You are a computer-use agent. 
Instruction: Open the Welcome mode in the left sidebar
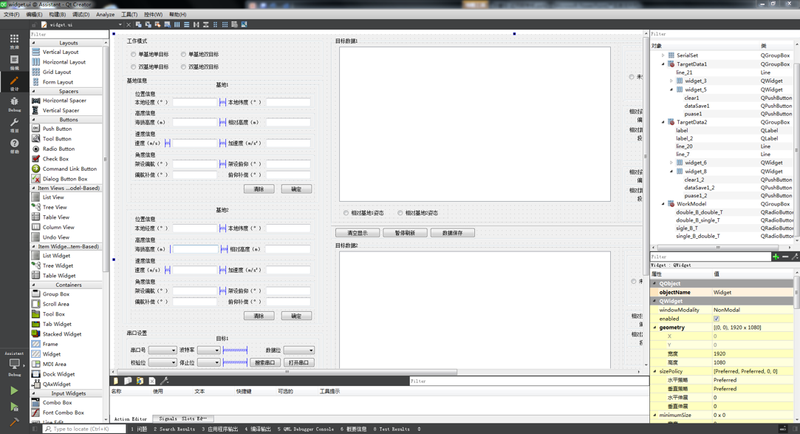(x=14, y=40)
